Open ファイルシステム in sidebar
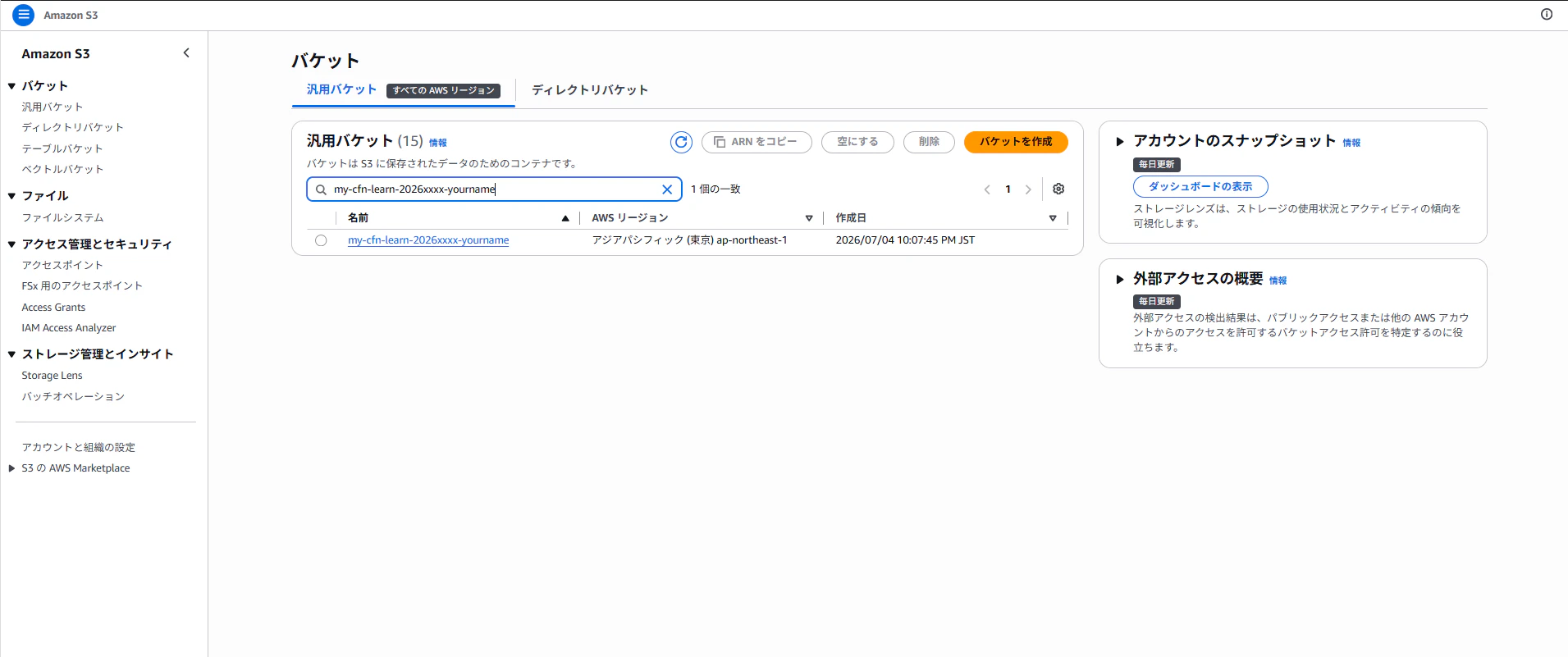 (62, 217)
